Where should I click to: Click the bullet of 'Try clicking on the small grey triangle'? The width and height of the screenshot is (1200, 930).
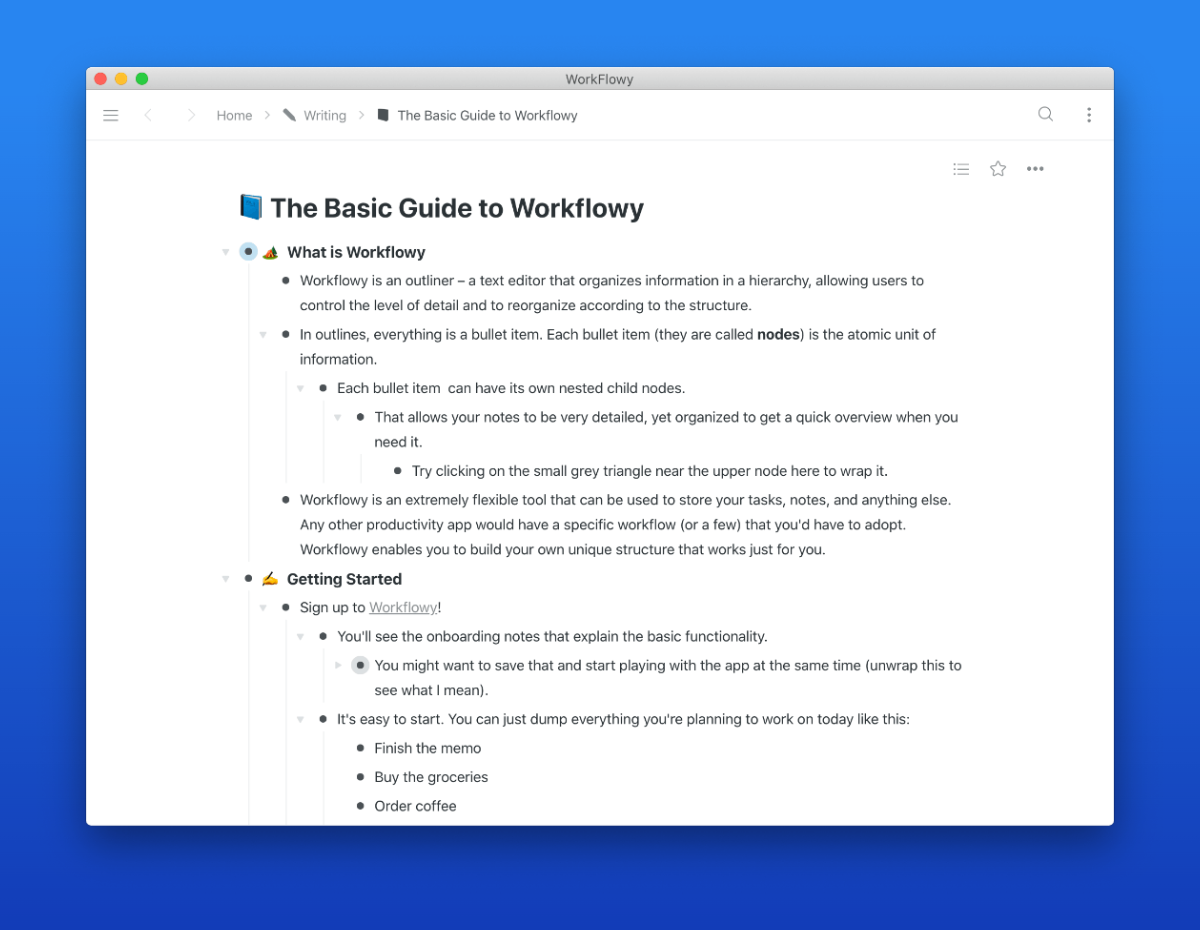[x=398, y=470]
